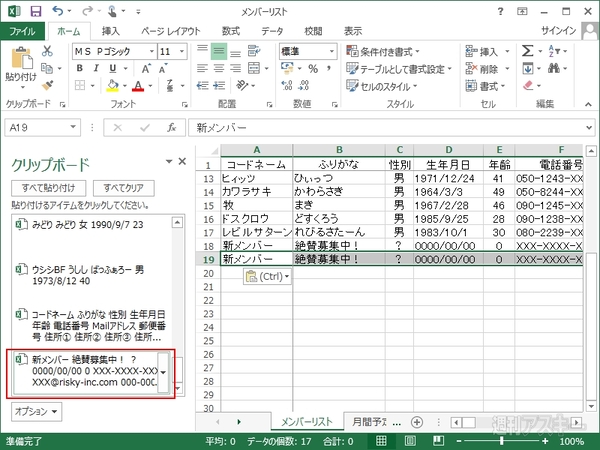
Task: Click the Fill down icon
Action: click(x=528, y=68)
